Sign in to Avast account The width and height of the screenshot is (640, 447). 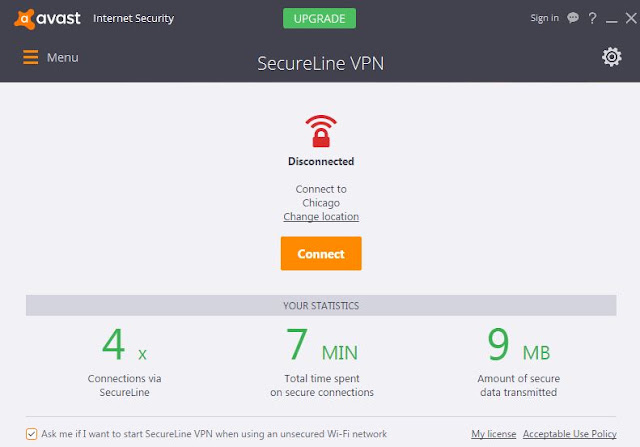pos(544,18)
